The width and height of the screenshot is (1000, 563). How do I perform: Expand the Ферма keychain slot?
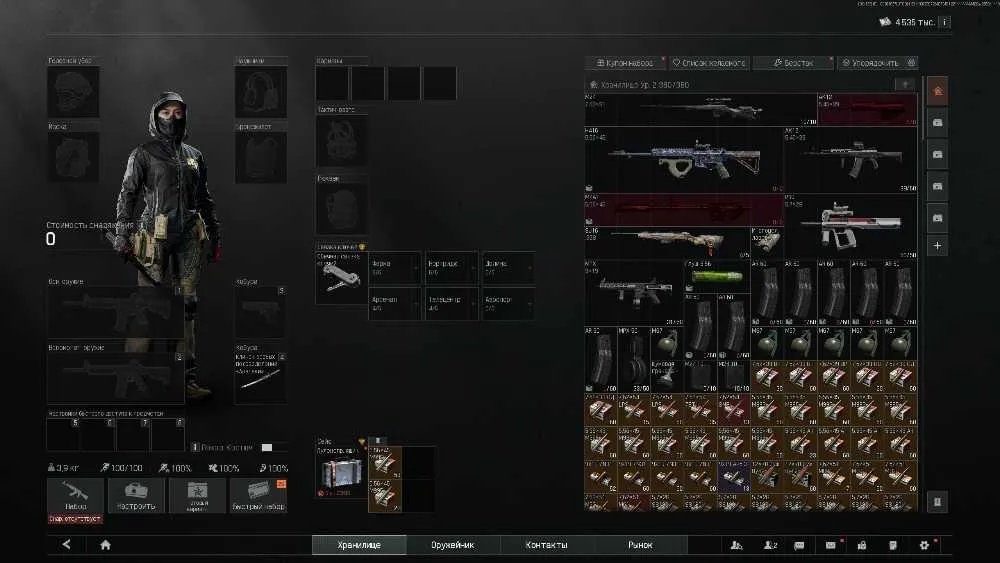coord(395,267)
